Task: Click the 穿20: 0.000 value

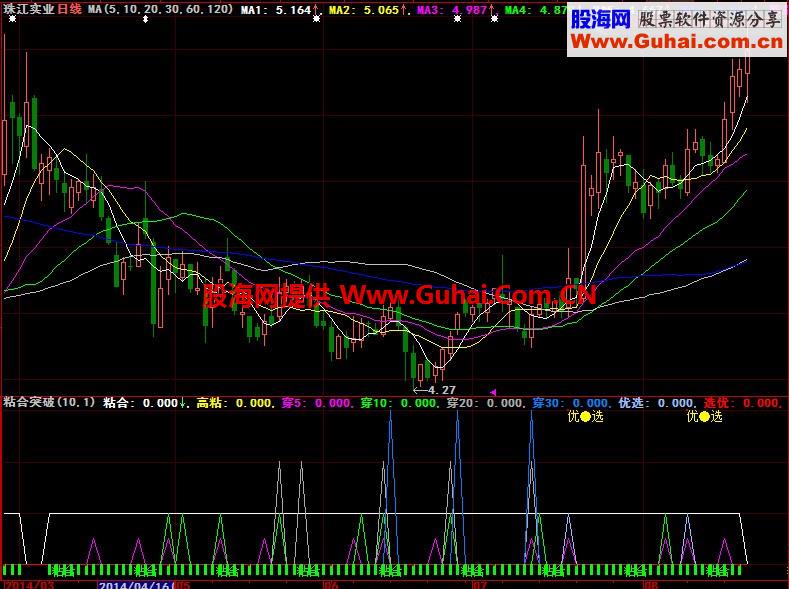Action: click(485, 403)
